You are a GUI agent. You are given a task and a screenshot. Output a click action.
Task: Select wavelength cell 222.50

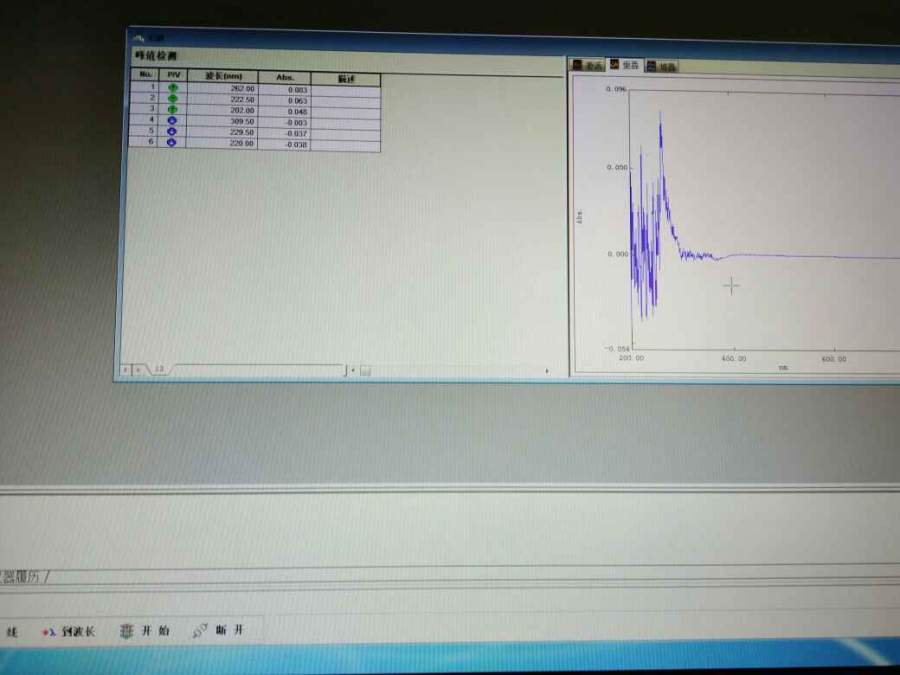click(x=223, y=99)
